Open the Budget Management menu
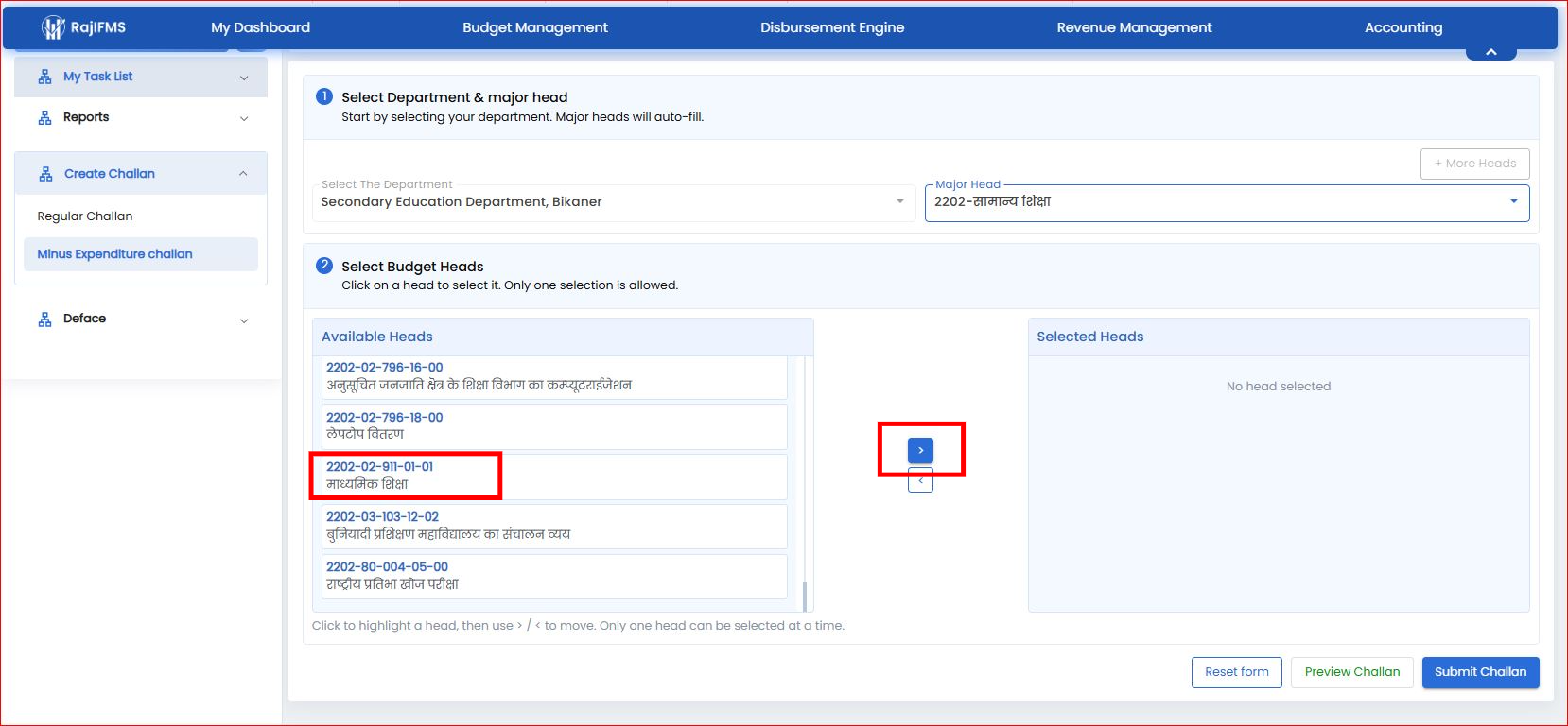The image size is (1568, 726). (x=535, y=27)
